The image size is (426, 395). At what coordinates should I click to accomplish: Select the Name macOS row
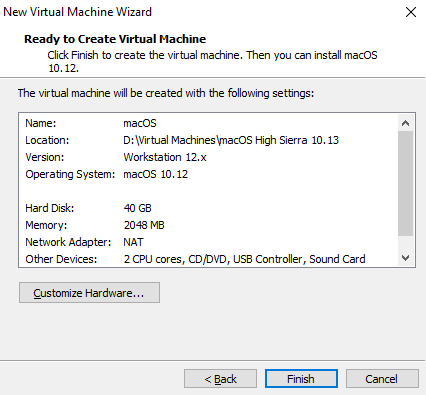(x=208, y=123)
